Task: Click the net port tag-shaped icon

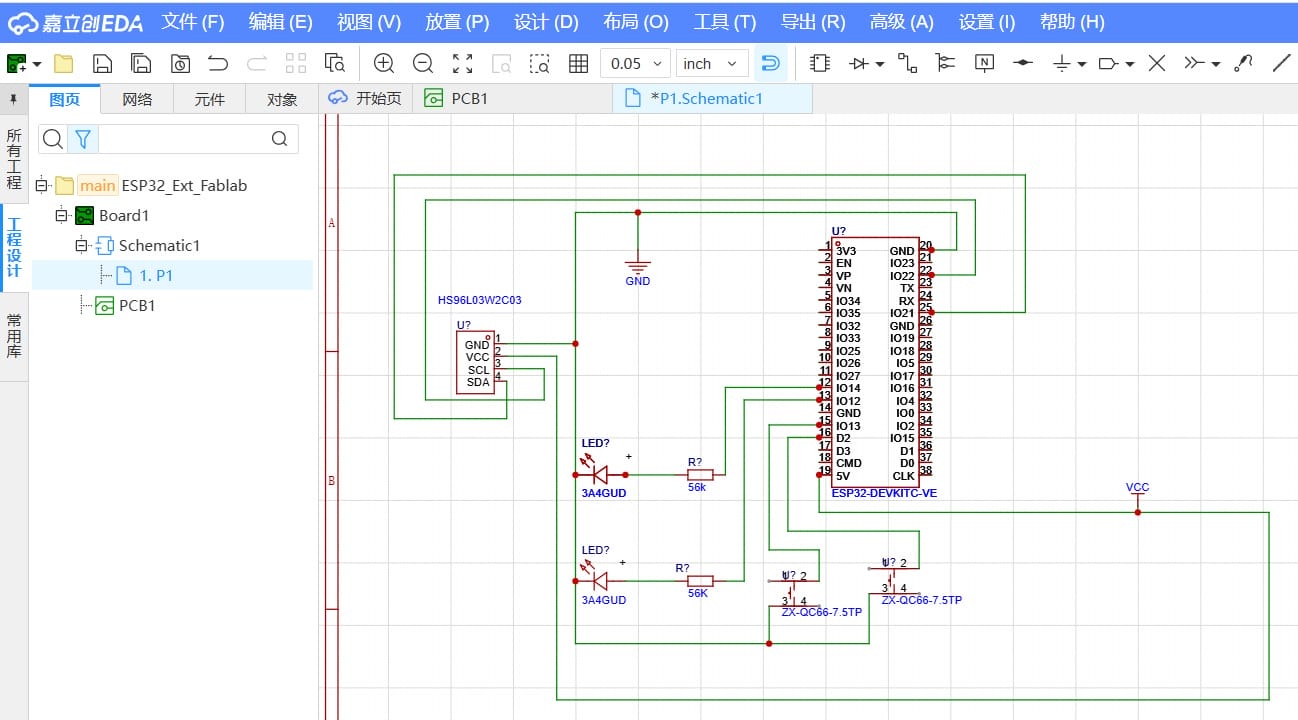Action: pos(1109,64)
